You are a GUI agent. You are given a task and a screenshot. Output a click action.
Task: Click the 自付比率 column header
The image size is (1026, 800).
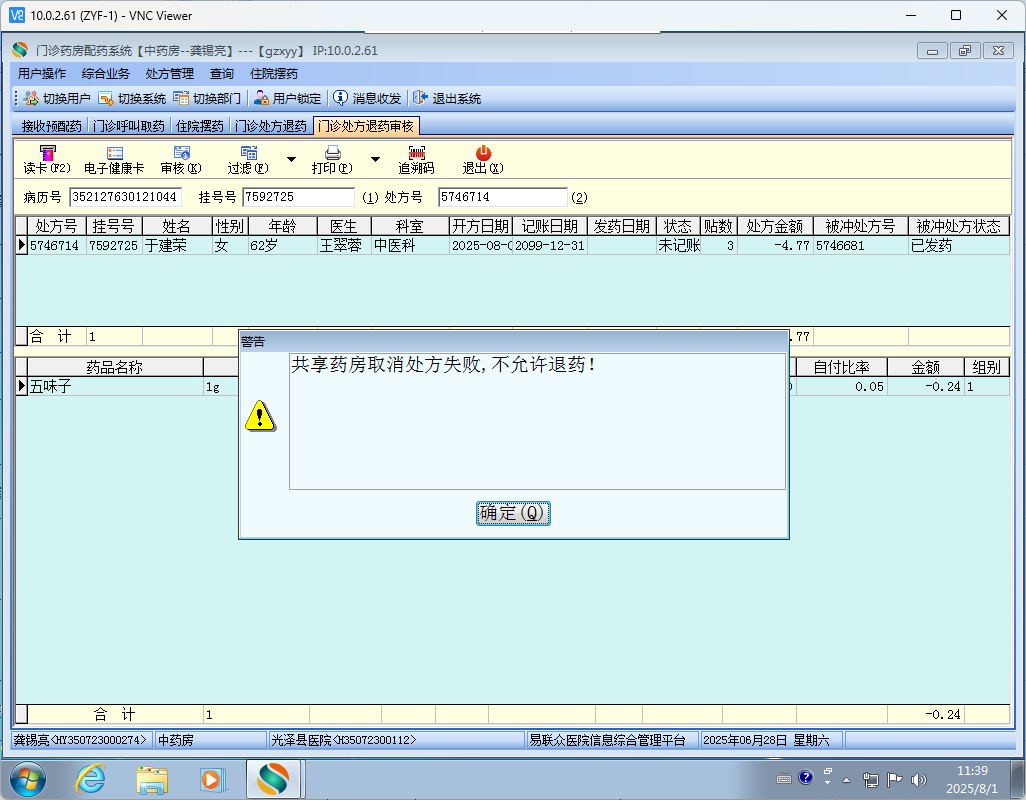841,367
